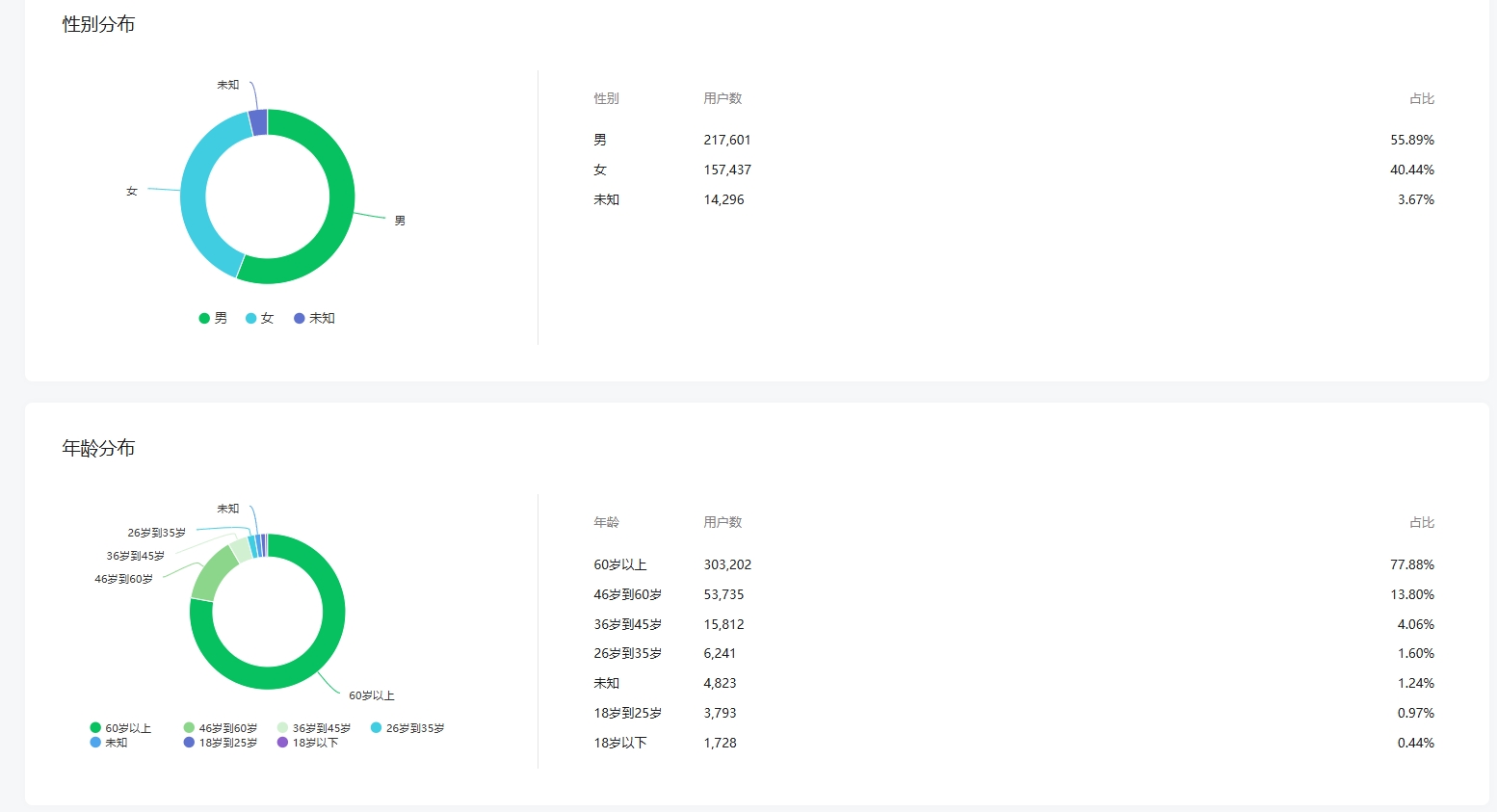Click the 占比 column header in gender table
The width and height of the screenshot is (1497, 812).
(1421, 98)
